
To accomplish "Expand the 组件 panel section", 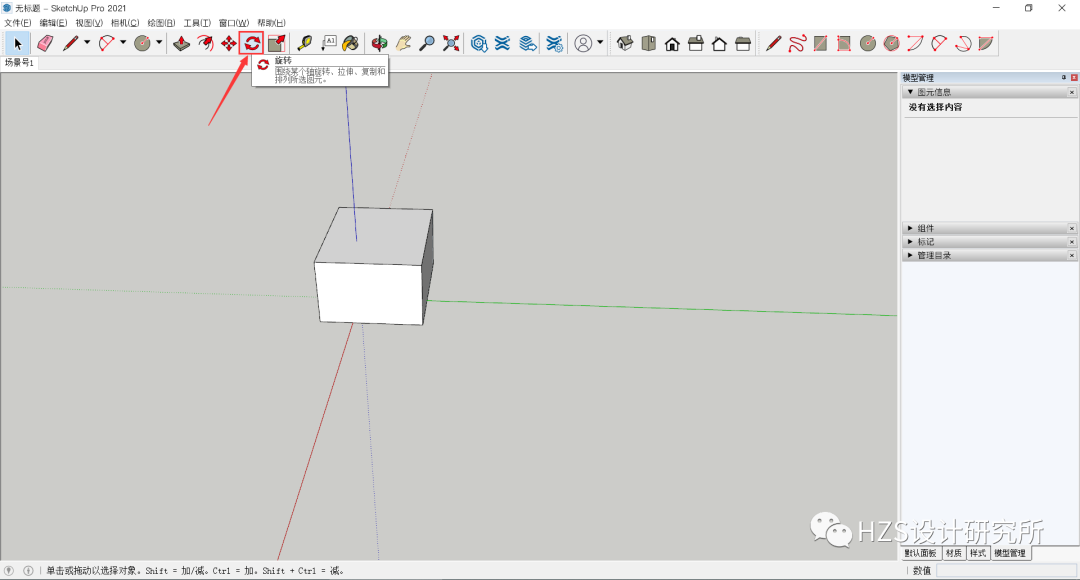I will 910,228.
